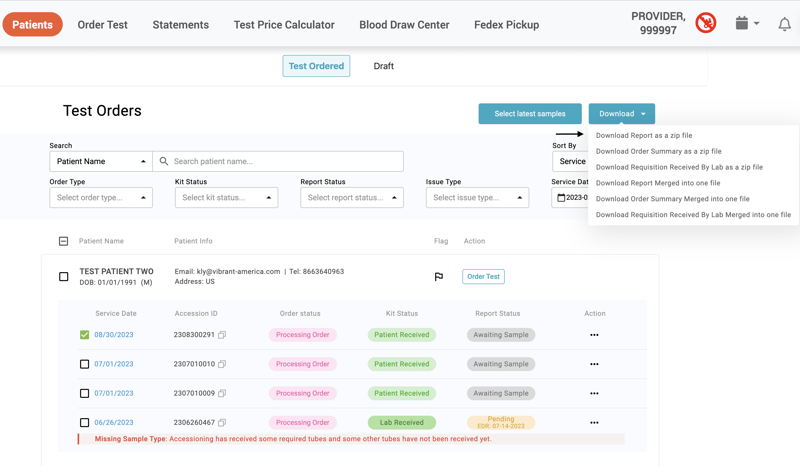The height and width of the screenshot is (466, 800).
Task: Check the 2307010010 order checkbox
Action: click(x=85, y=364)
